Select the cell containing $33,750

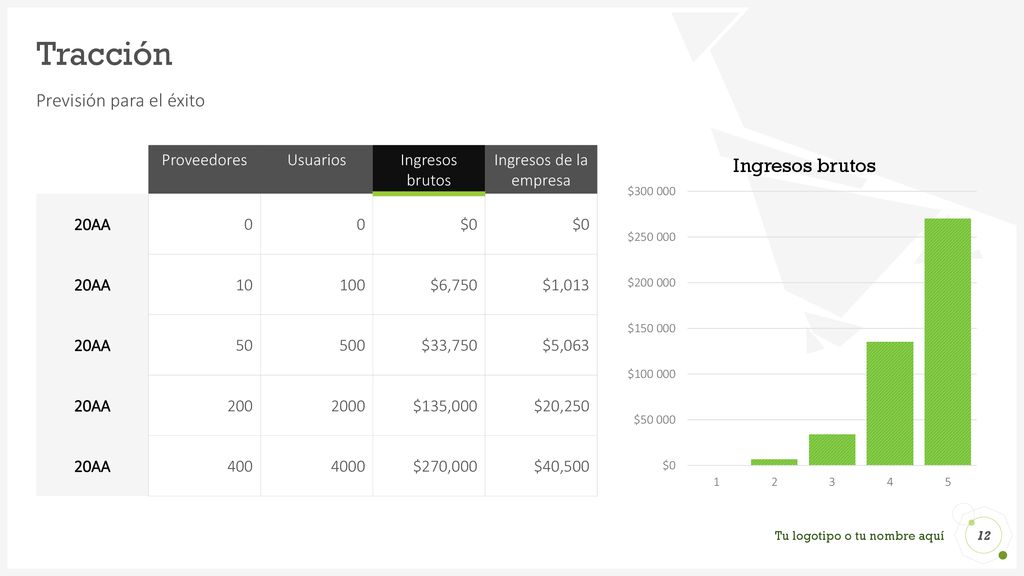[x=429, y=345]
